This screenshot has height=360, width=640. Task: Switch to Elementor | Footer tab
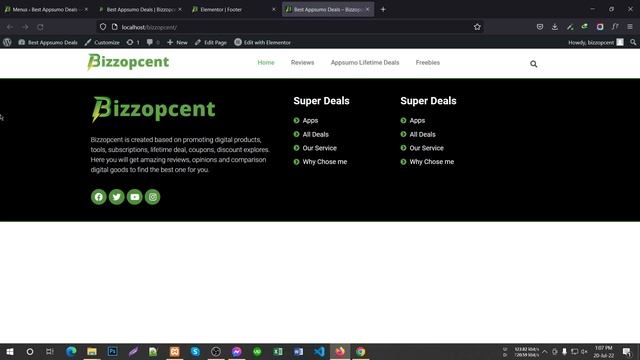click(x=234, y=9)
